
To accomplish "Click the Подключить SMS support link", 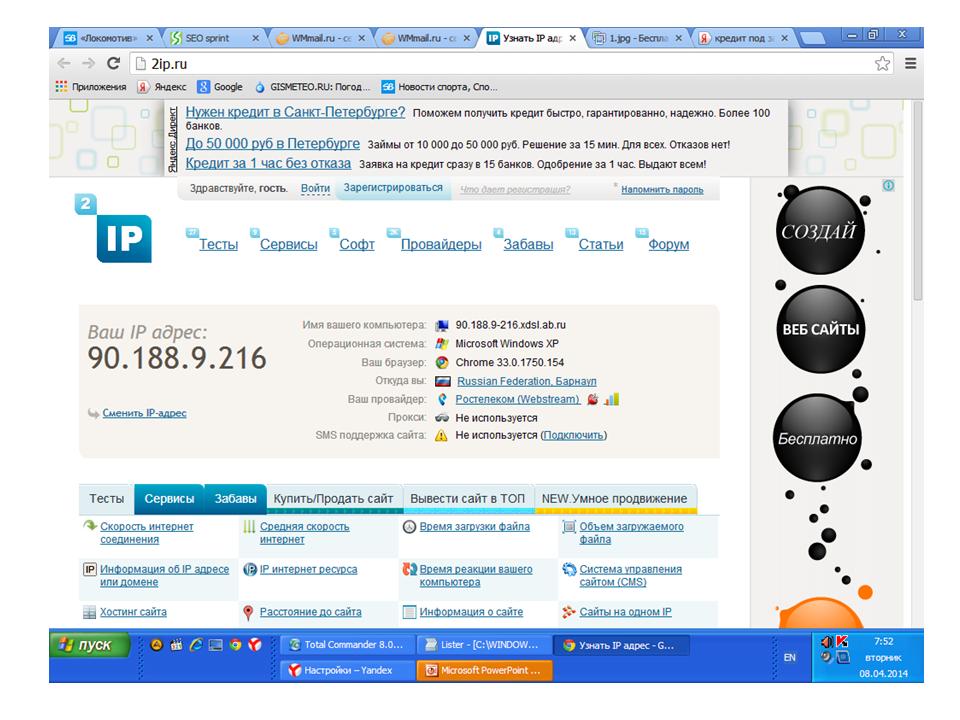I will pos(574,435).
